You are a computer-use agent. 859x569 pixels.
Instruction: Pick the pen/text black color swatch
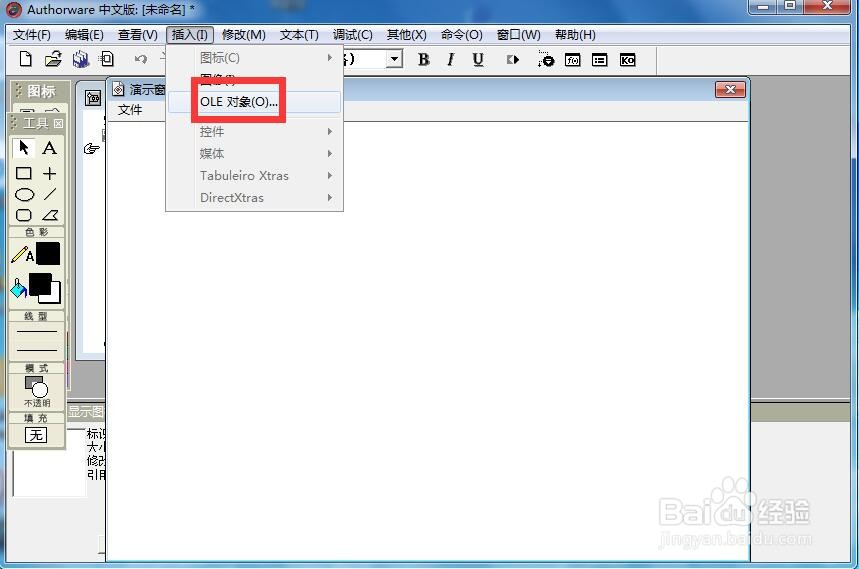pyautogui.click(x=48, y=254)
